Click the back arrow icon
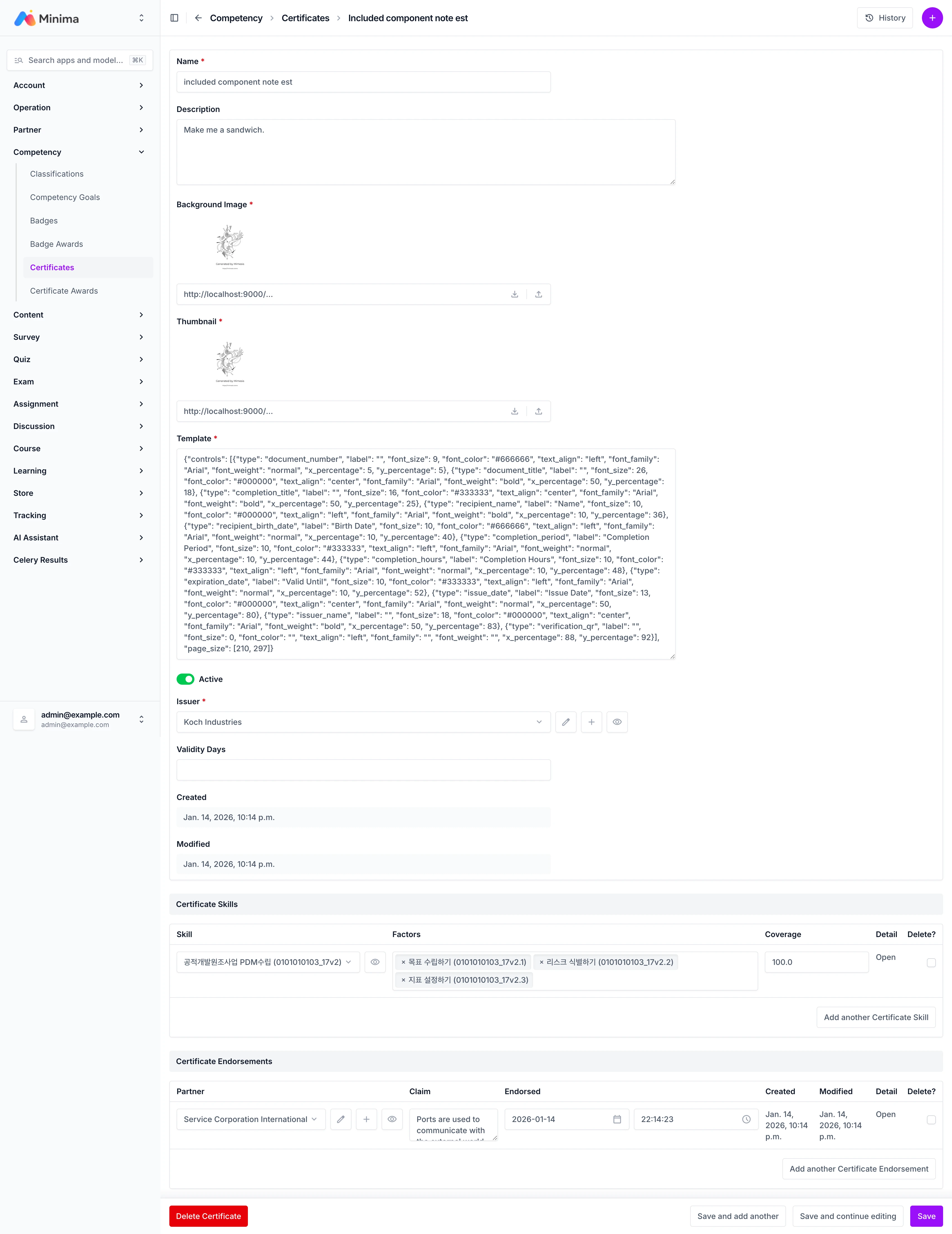Image resolution: width=952 pixels, height=1234 pixels. (198, 18)
